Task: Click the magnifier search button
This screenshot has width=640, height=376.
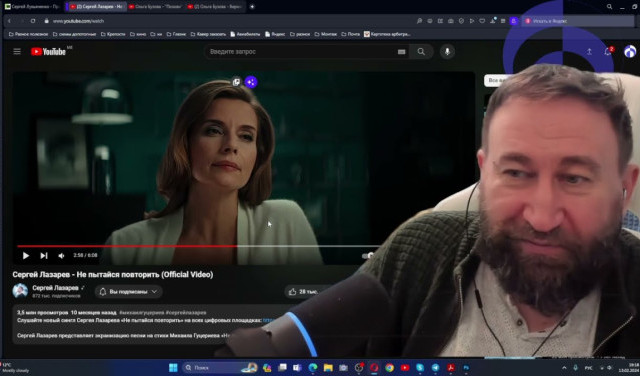Action: 421,51
